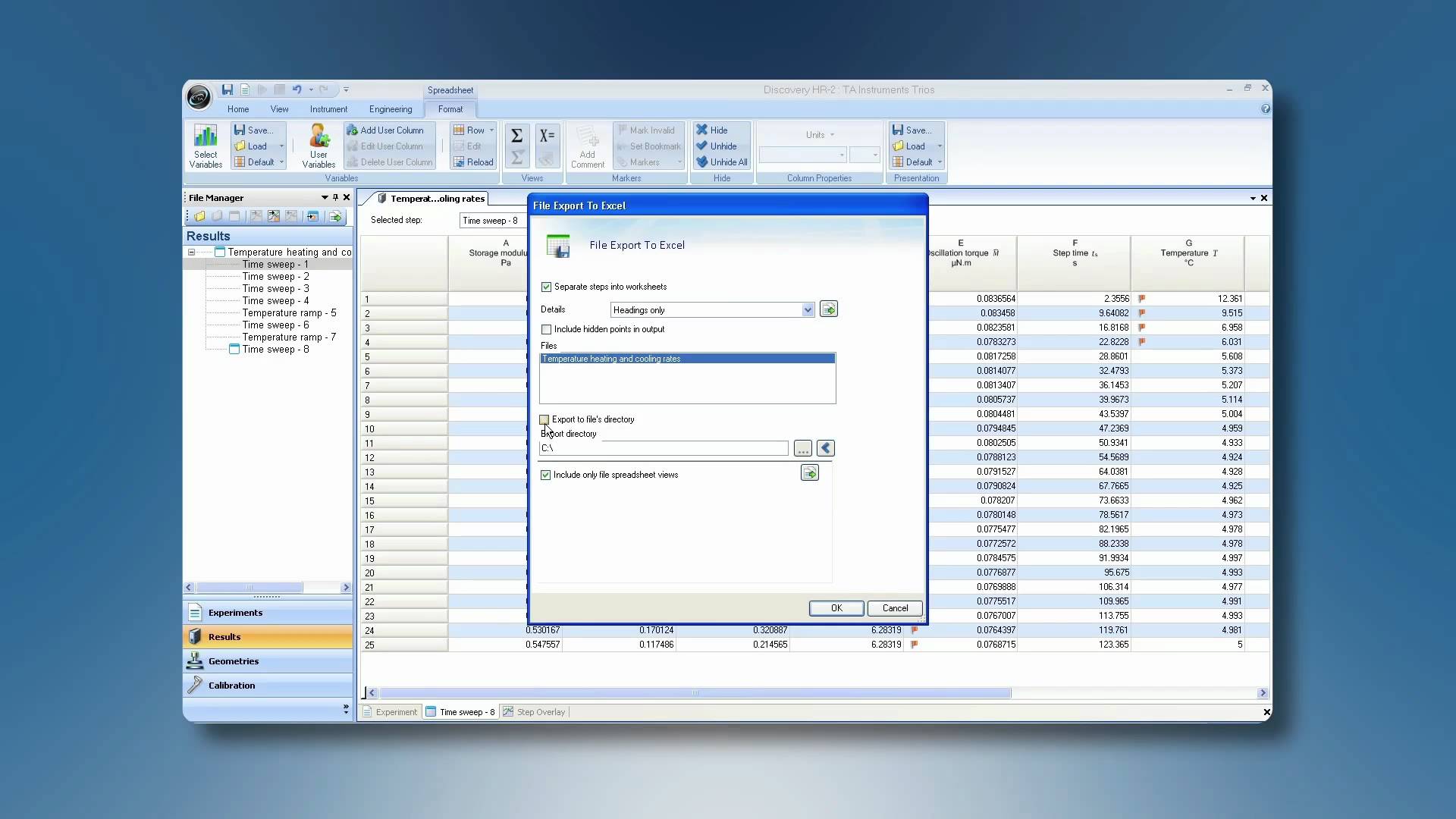Screen dimensions: 1456x819
Task: Click the Select Variables icon
Action: pos(206,146)
